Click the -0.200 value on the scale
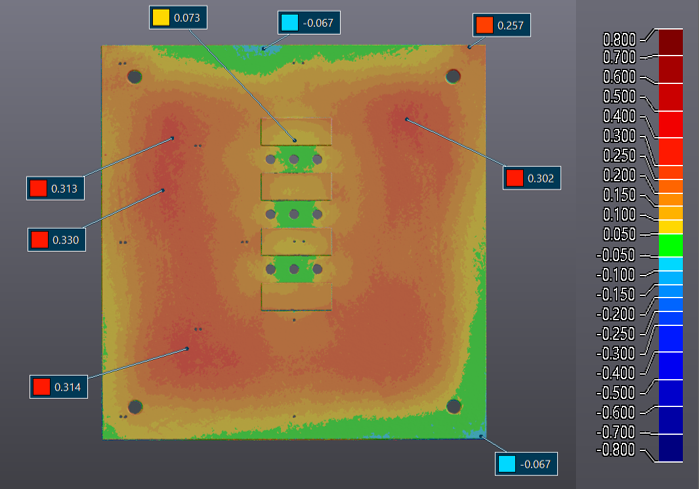The width and height of the screenshot is (699, 489). tap(616, 314)
